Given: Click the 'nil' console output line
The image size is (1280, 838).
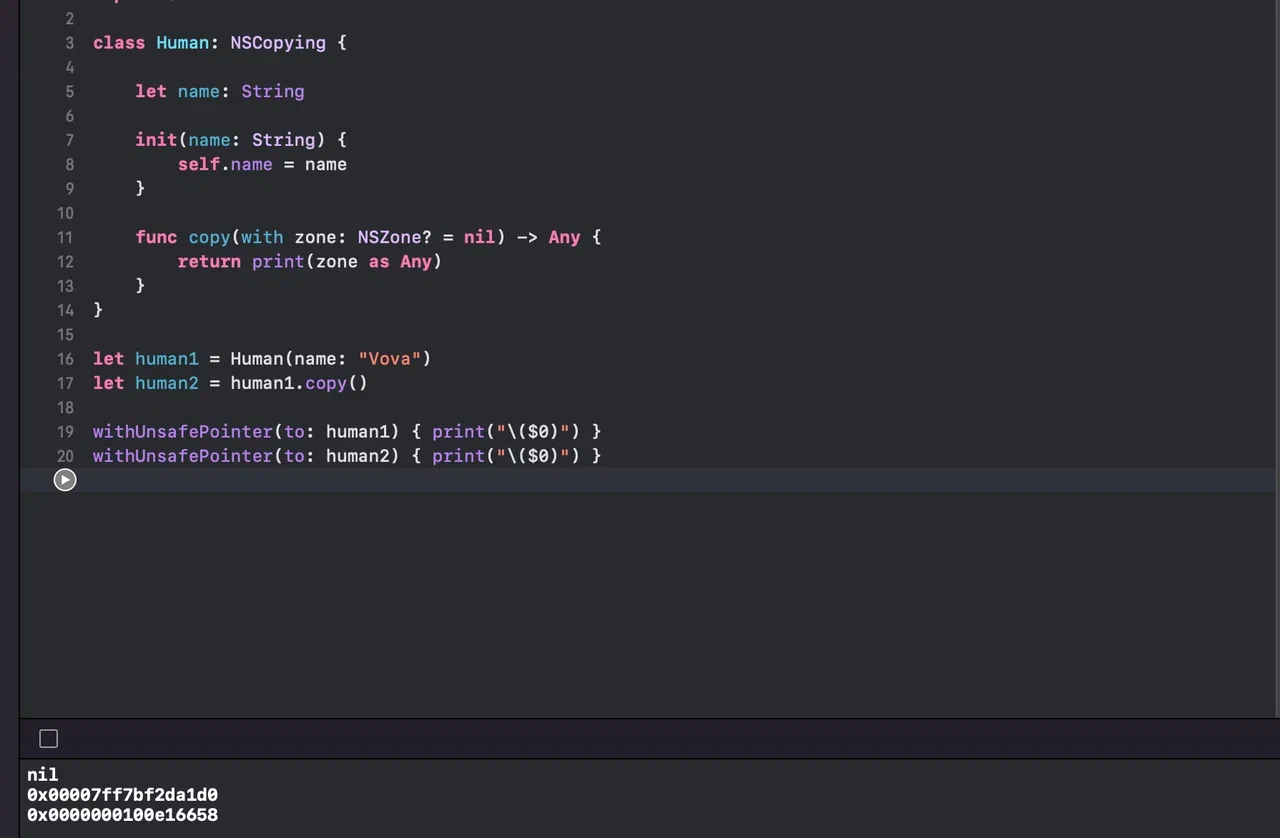Looking at the screenshot, I should click(x=43, y=775).
